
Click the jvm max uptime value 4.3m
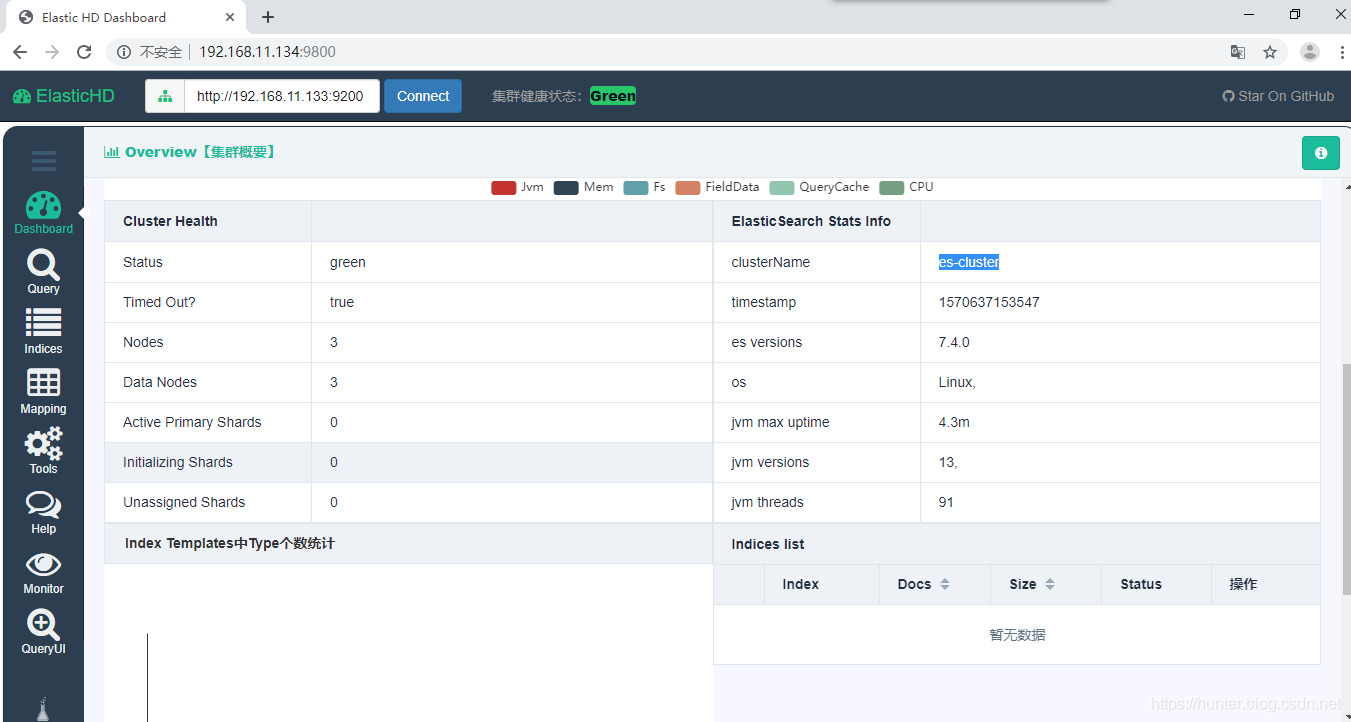954,422
